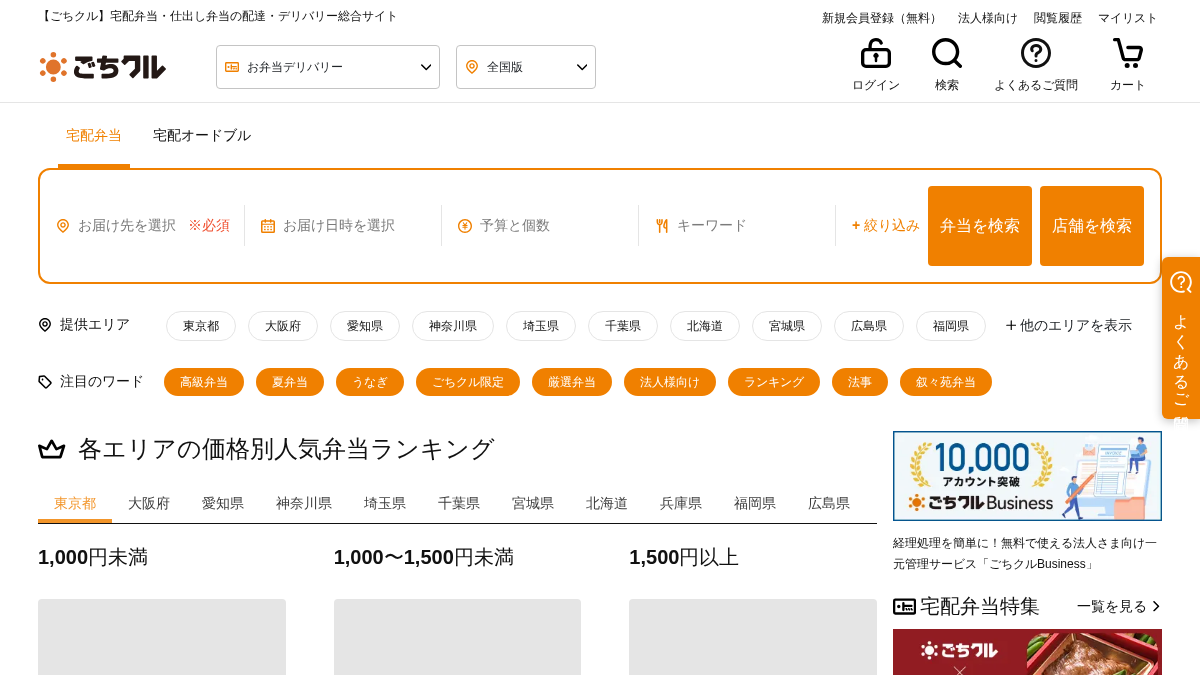Select the 千葉県 ranking tab
The height and width of the screenshot is (675, 1200).
pyautogui.click(x=459, y=503)
